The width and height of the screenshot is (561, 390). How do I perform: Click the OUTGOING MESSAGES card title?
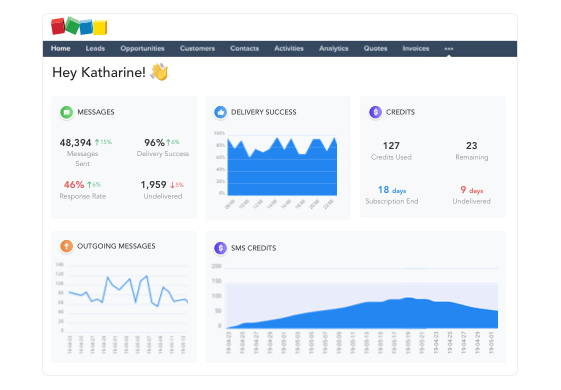pyautogui.click(x=116, y=246)
